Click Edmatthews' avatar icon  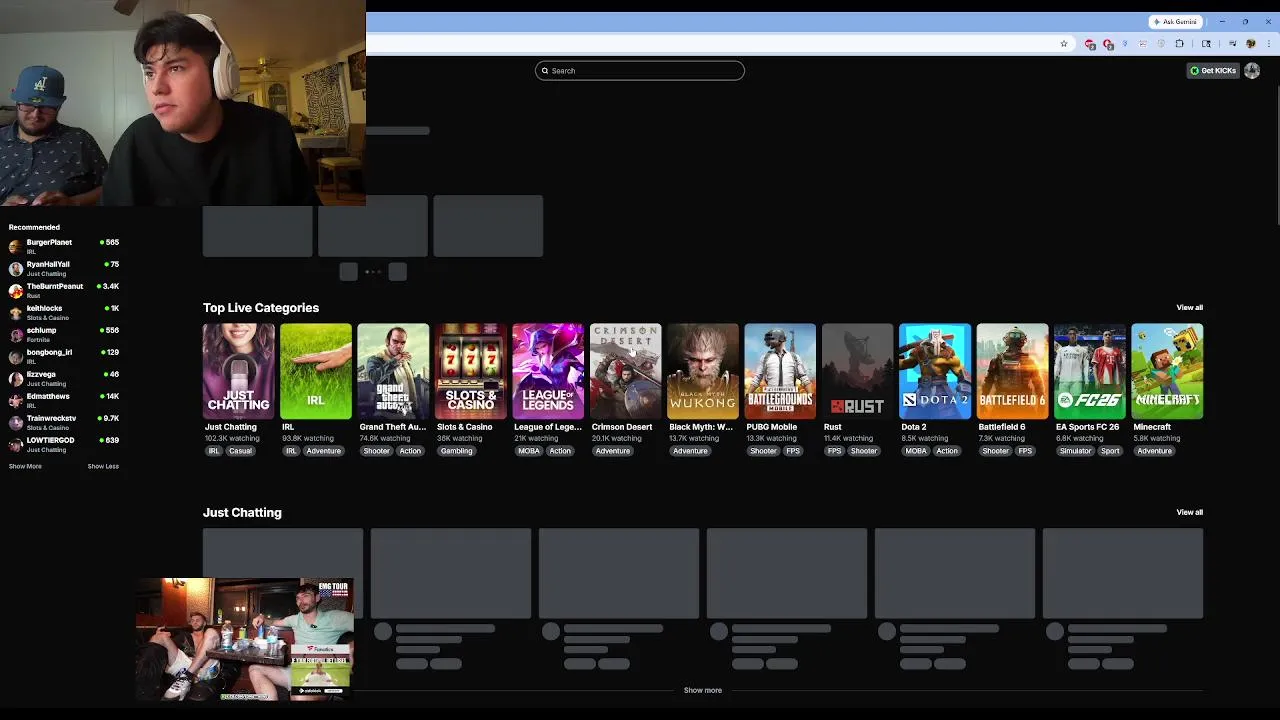16,400
